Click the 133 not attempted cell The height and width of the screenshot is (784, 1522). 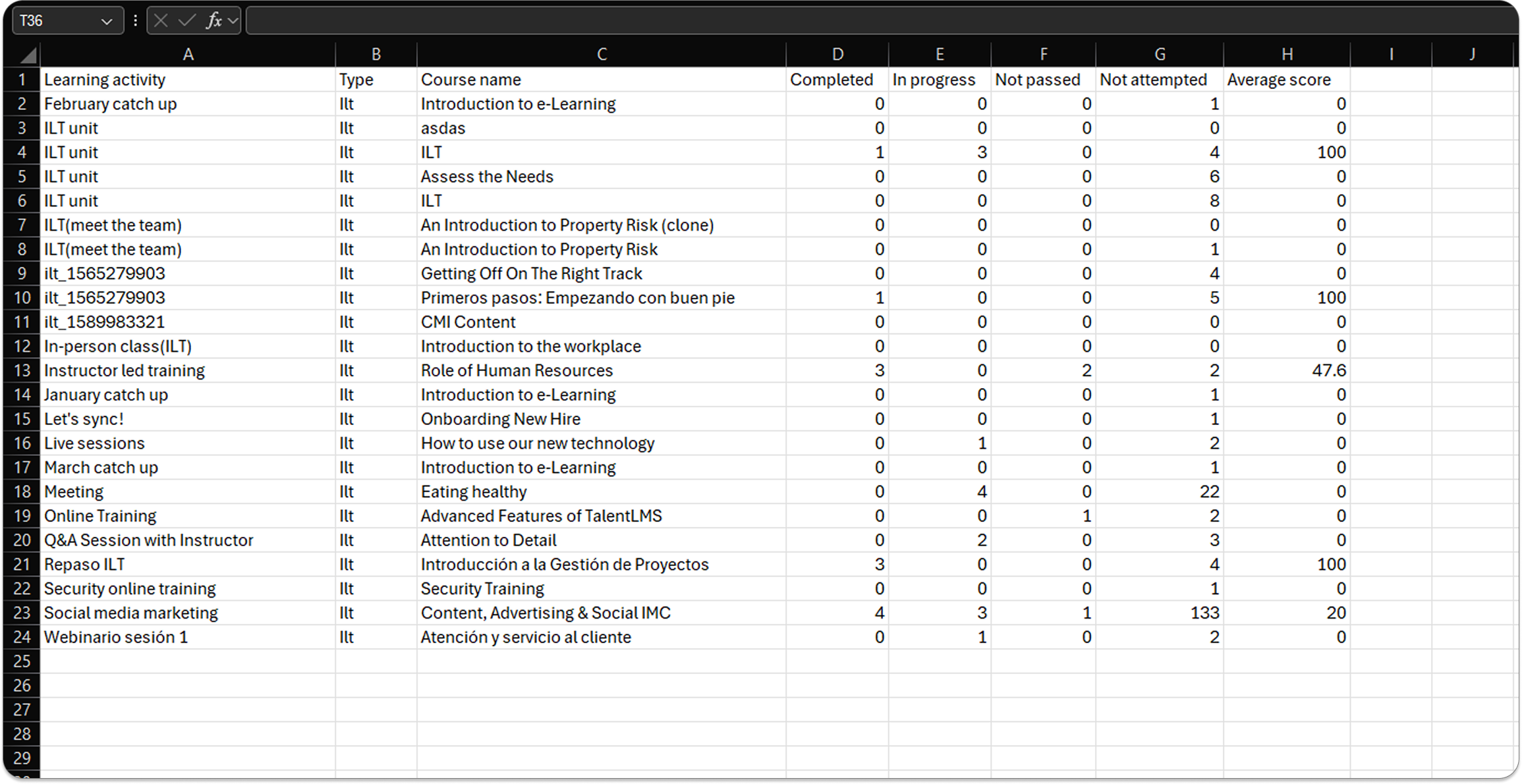1160,613
